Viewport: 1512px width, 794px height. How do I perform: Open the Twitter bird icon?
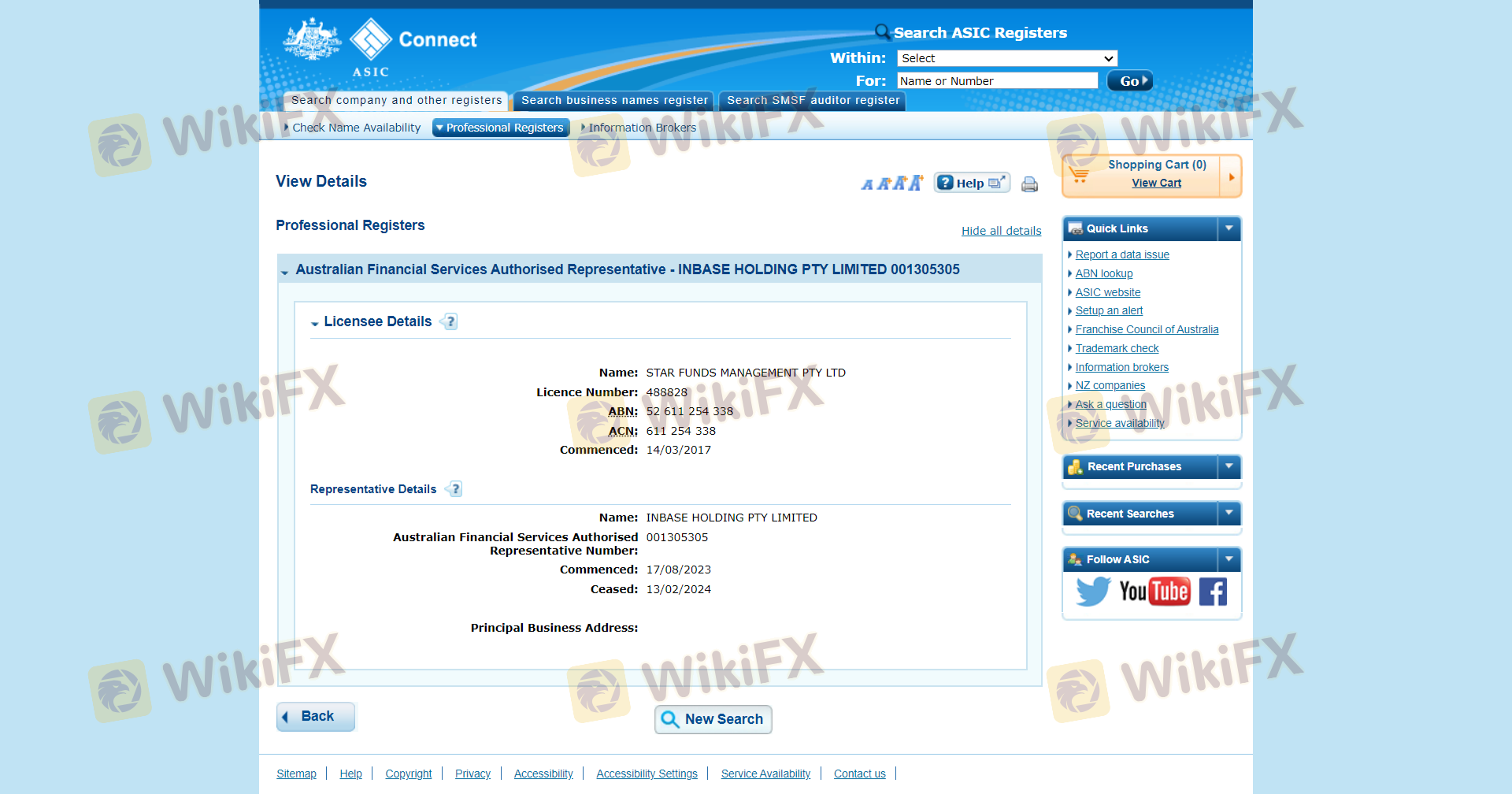(1093, 592)
